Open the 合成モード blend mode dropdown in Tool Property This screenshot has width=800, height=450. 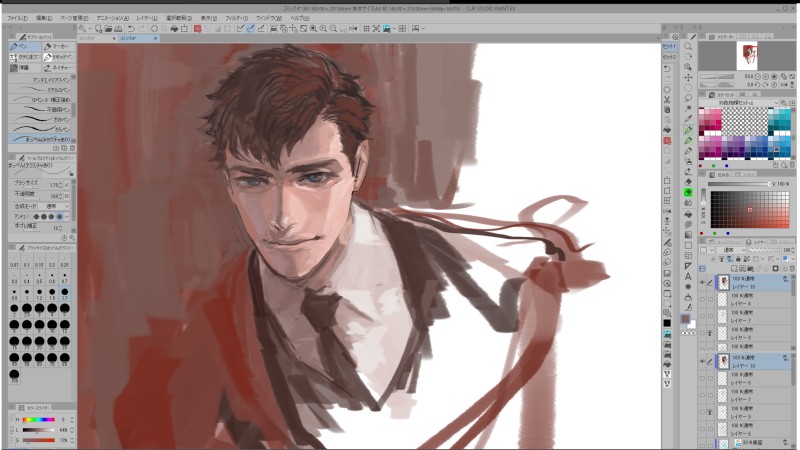click(56, 206)
